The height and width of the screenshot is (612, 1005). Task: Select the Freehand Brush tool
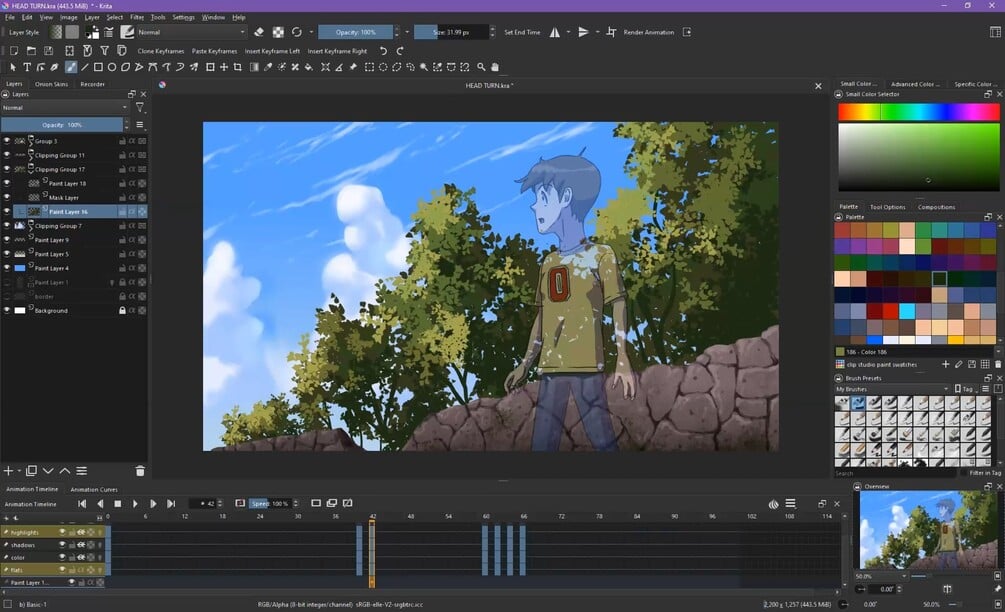point(71,67)
